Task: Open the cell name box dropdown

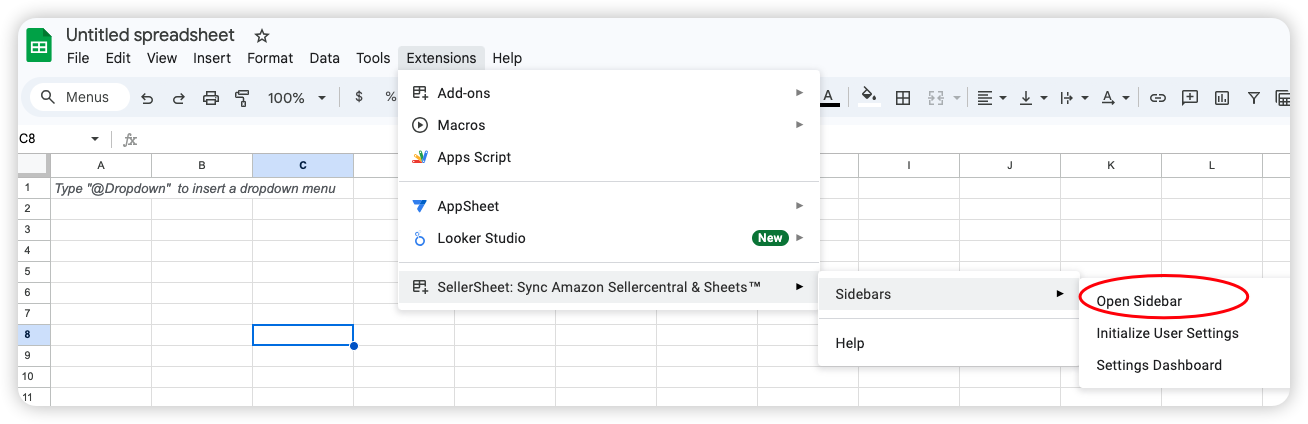Action: coord(95,139)
